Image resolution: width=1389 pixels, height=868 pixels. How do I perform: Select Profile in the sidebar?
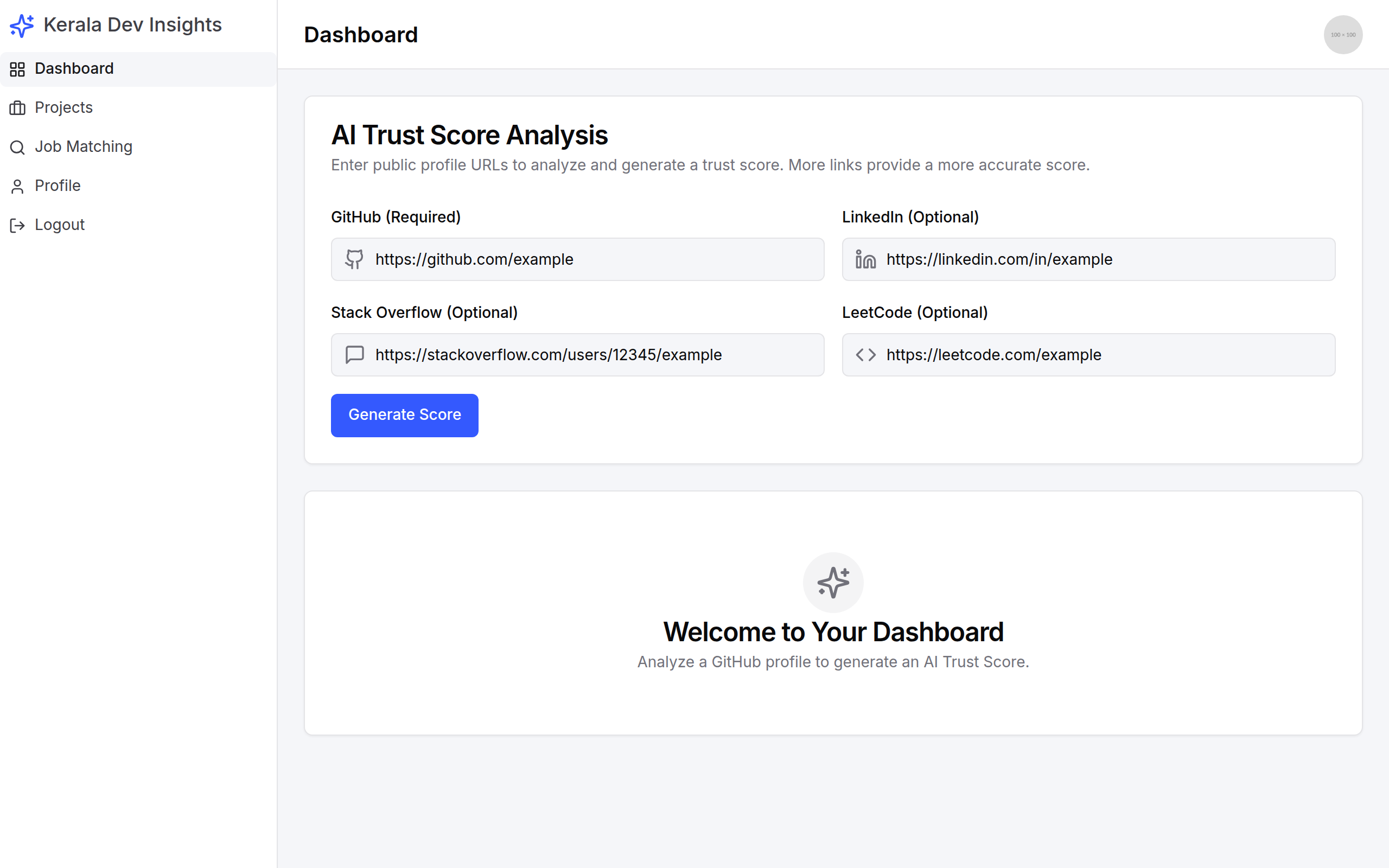(x=138, y=186)
